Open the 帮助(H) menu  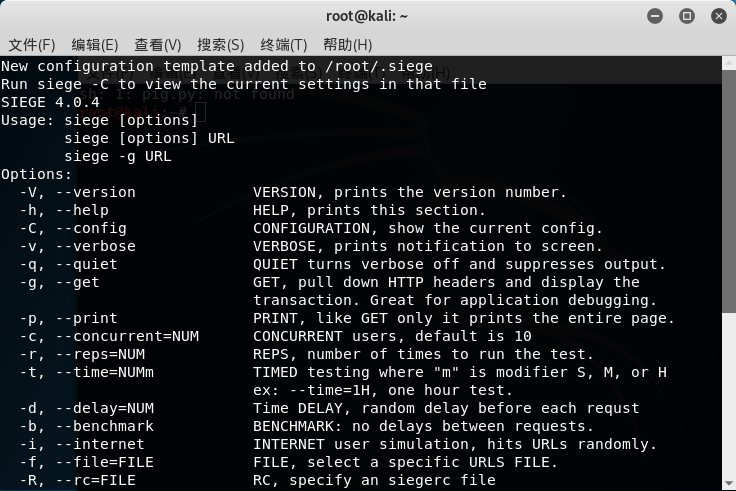[347, 45]
